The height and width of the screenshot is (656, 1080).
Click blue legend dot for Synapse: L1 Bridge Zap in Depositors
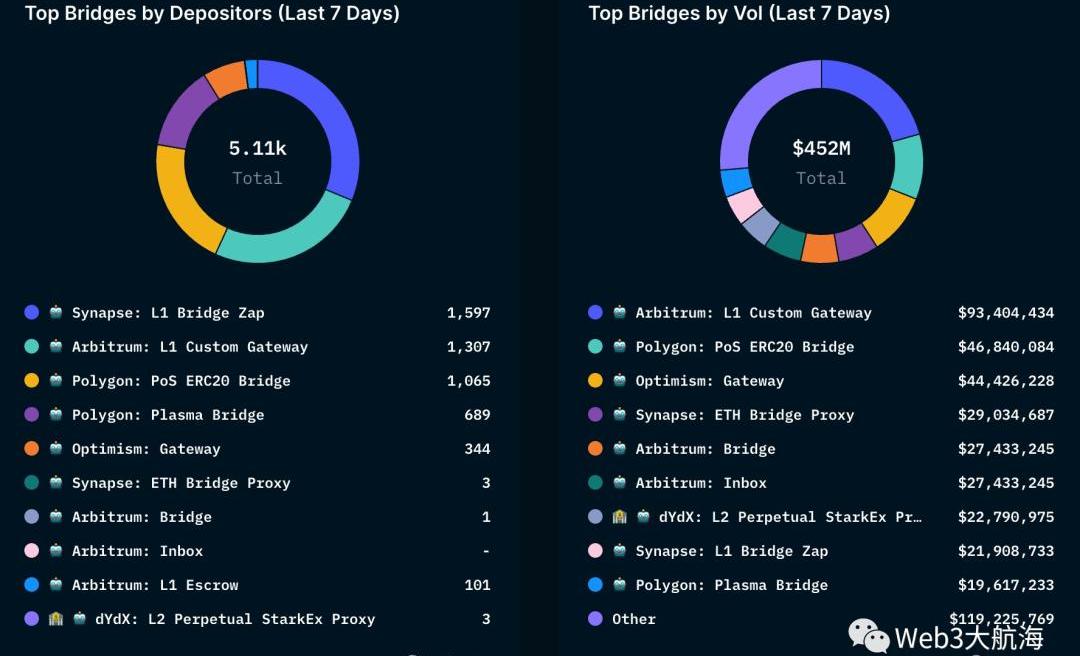coord(32,313)
